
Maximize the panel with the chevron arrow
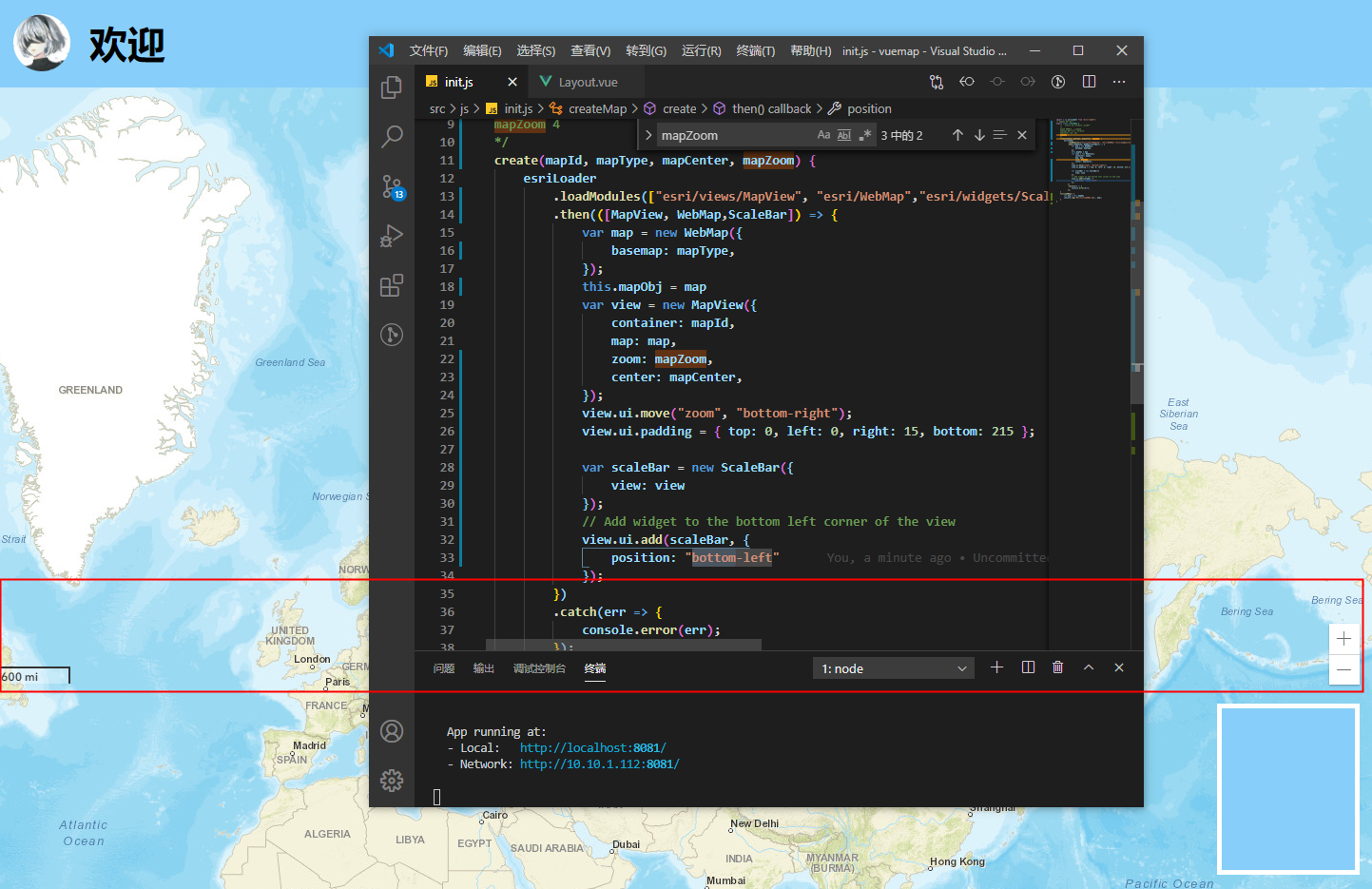pos(1088,667)
